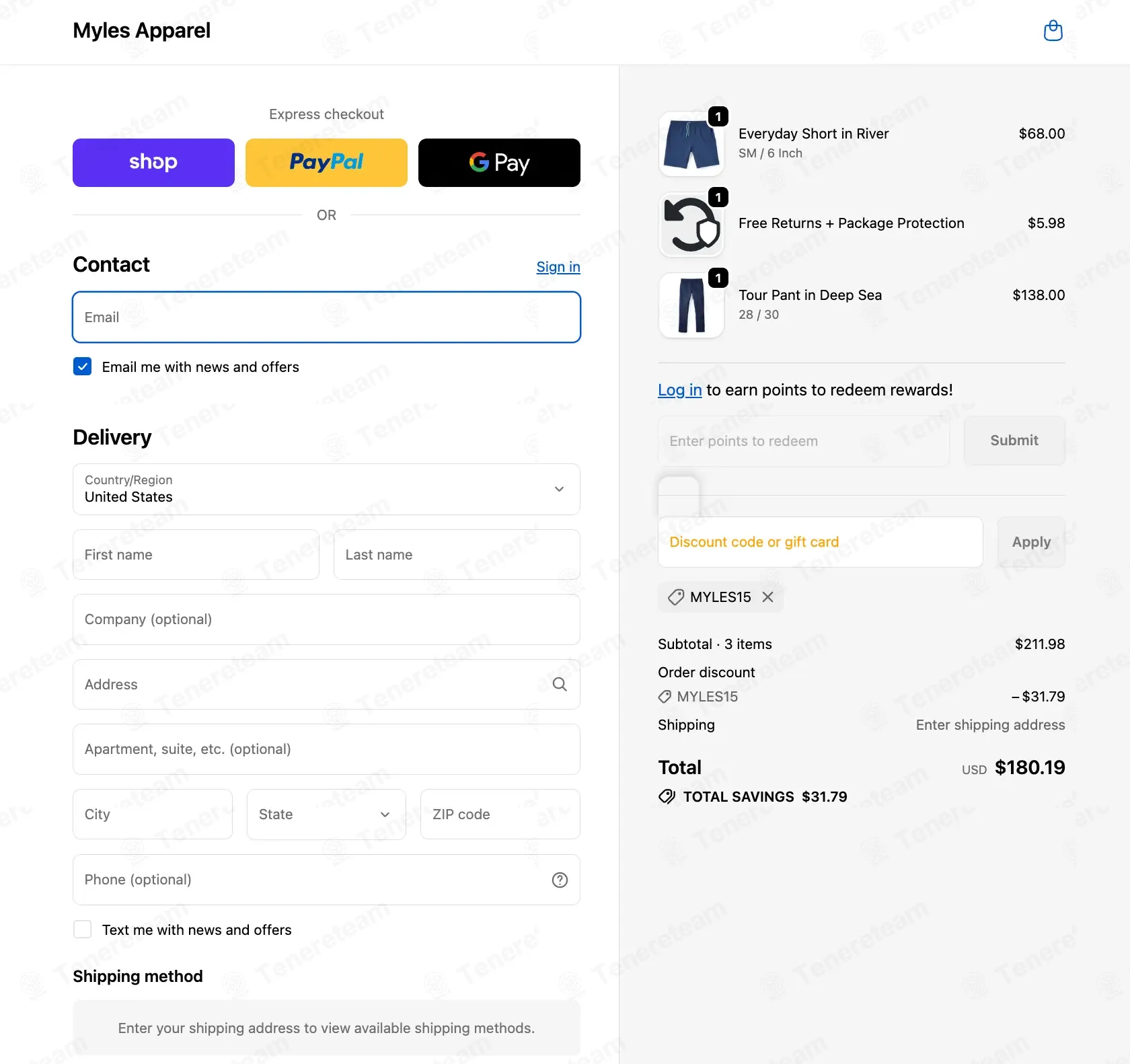This screenshot has width=1130, height=1064.
Task: Click the $138.00 price of the pant
Action: [1039, 295]
